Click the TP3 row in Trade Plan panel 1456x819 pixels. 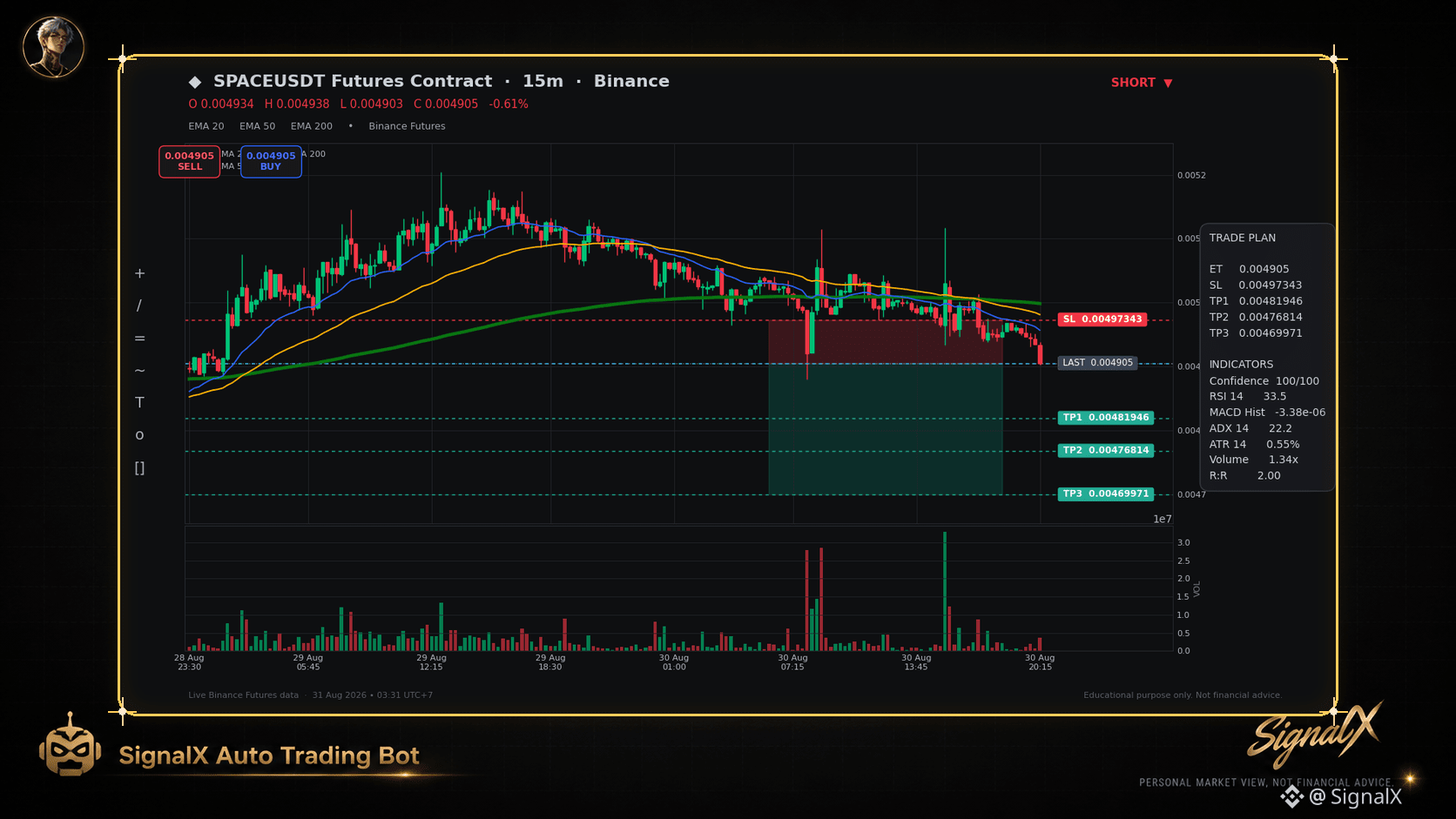click(x=1256, y=333)
